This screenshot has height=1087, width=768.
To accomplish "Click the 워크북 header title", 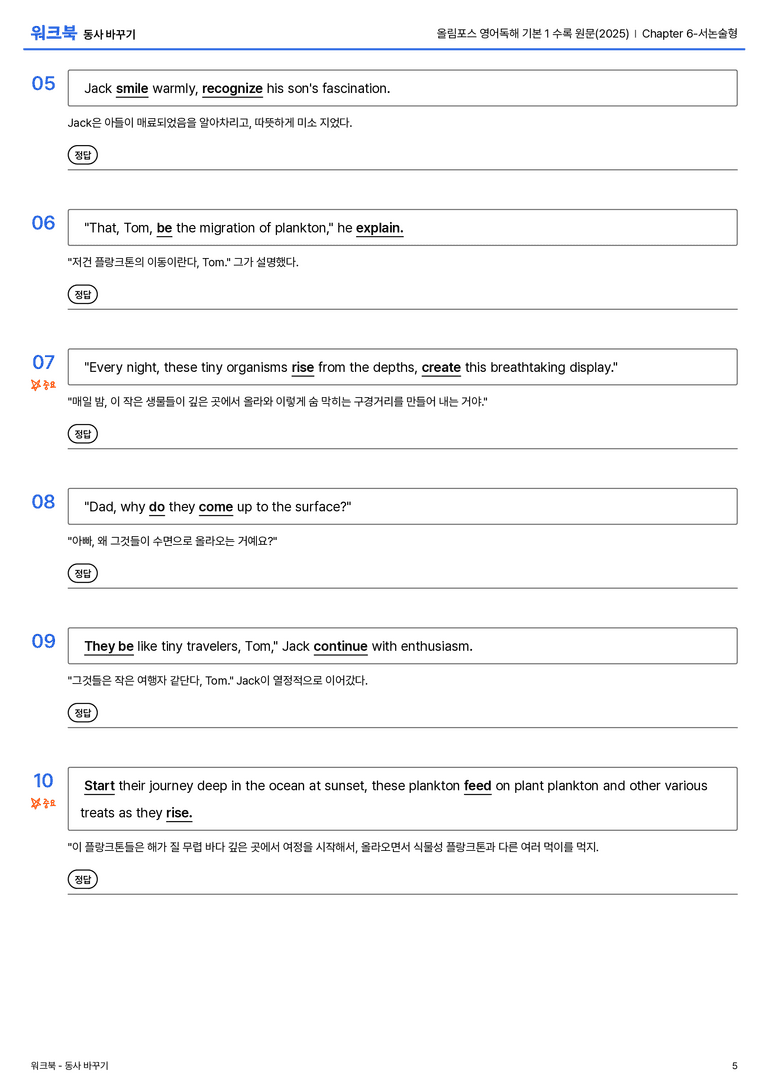I will (53, 33).
